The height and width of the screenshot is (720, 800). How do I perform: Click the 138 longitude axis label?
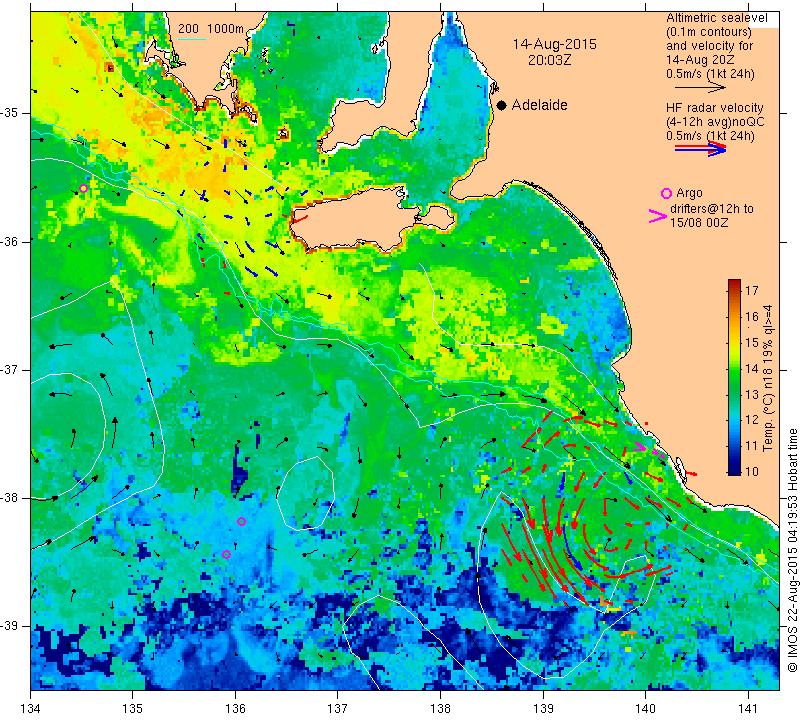(440, 709)
